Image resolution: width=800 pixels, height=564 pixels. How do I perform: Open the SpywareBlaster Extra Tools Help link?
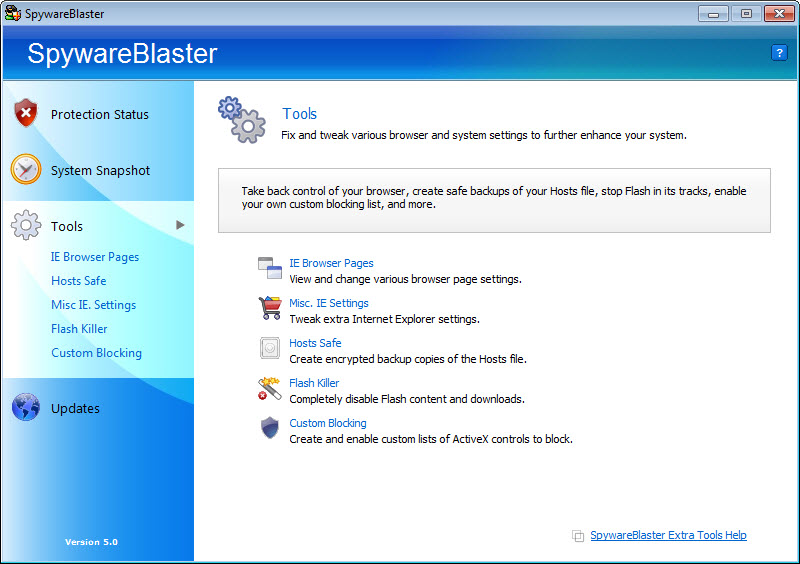pyautogui.click(x=668, y=535)
